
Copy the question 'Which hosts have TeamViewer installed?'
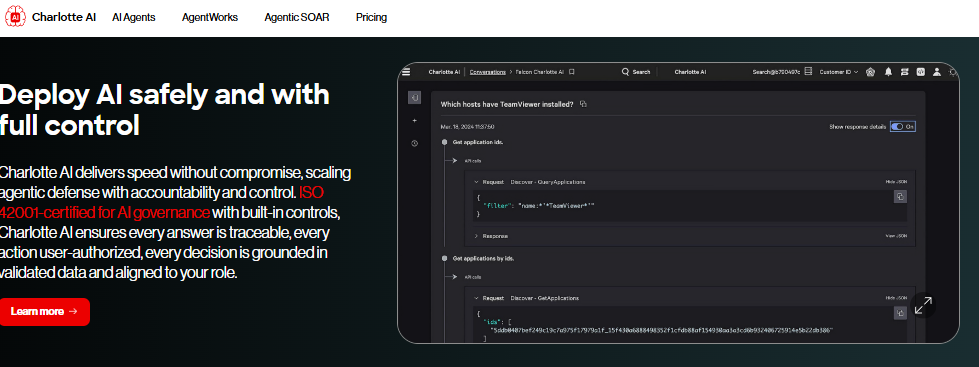583,104
